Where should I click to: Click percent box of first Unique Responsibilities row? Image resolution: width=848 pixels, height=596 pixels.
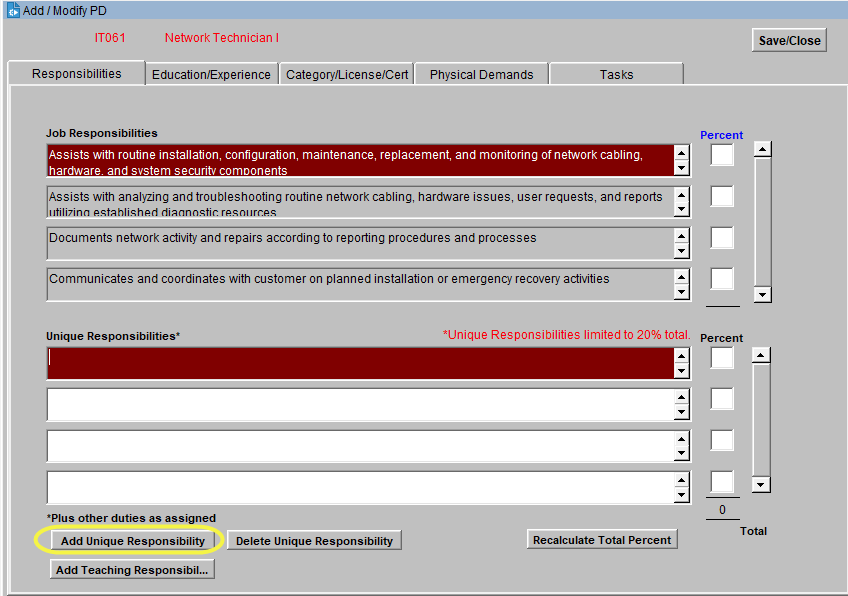click(722, 357)
